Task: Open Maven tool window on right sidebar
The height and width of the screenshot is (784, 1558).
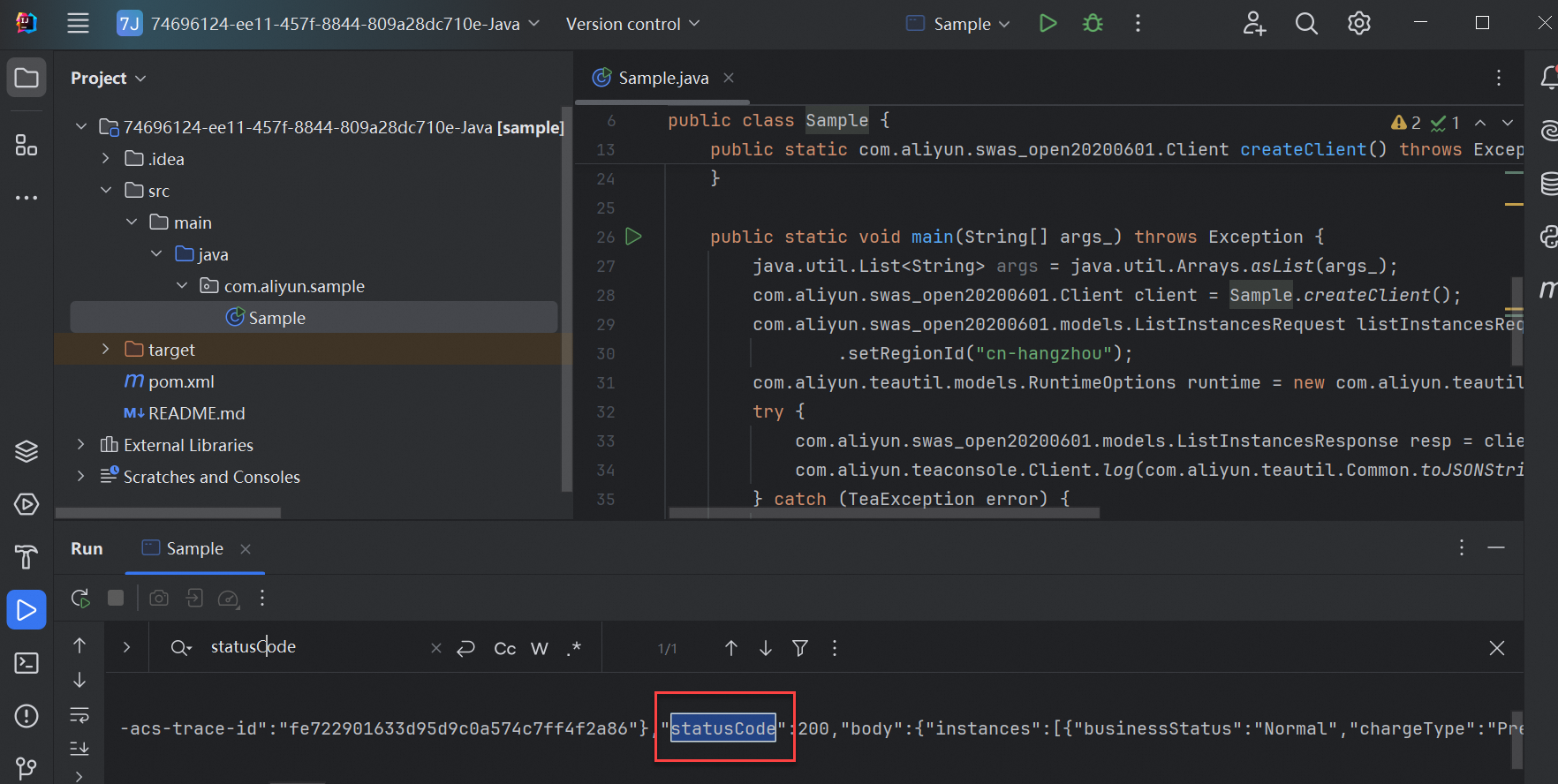Action: (1548, 290)
